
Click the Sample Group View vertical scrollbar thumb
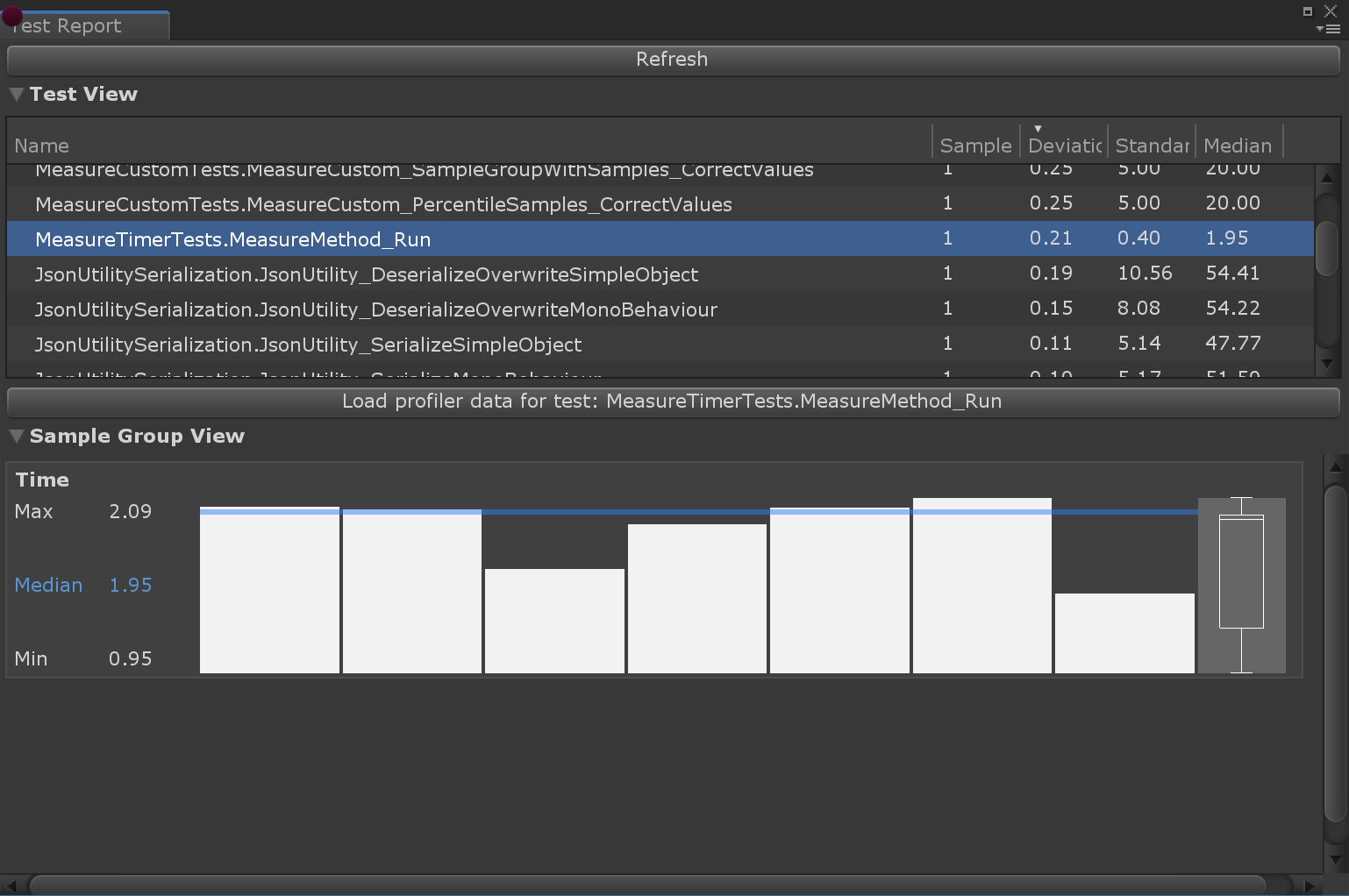click(1335, 653)
